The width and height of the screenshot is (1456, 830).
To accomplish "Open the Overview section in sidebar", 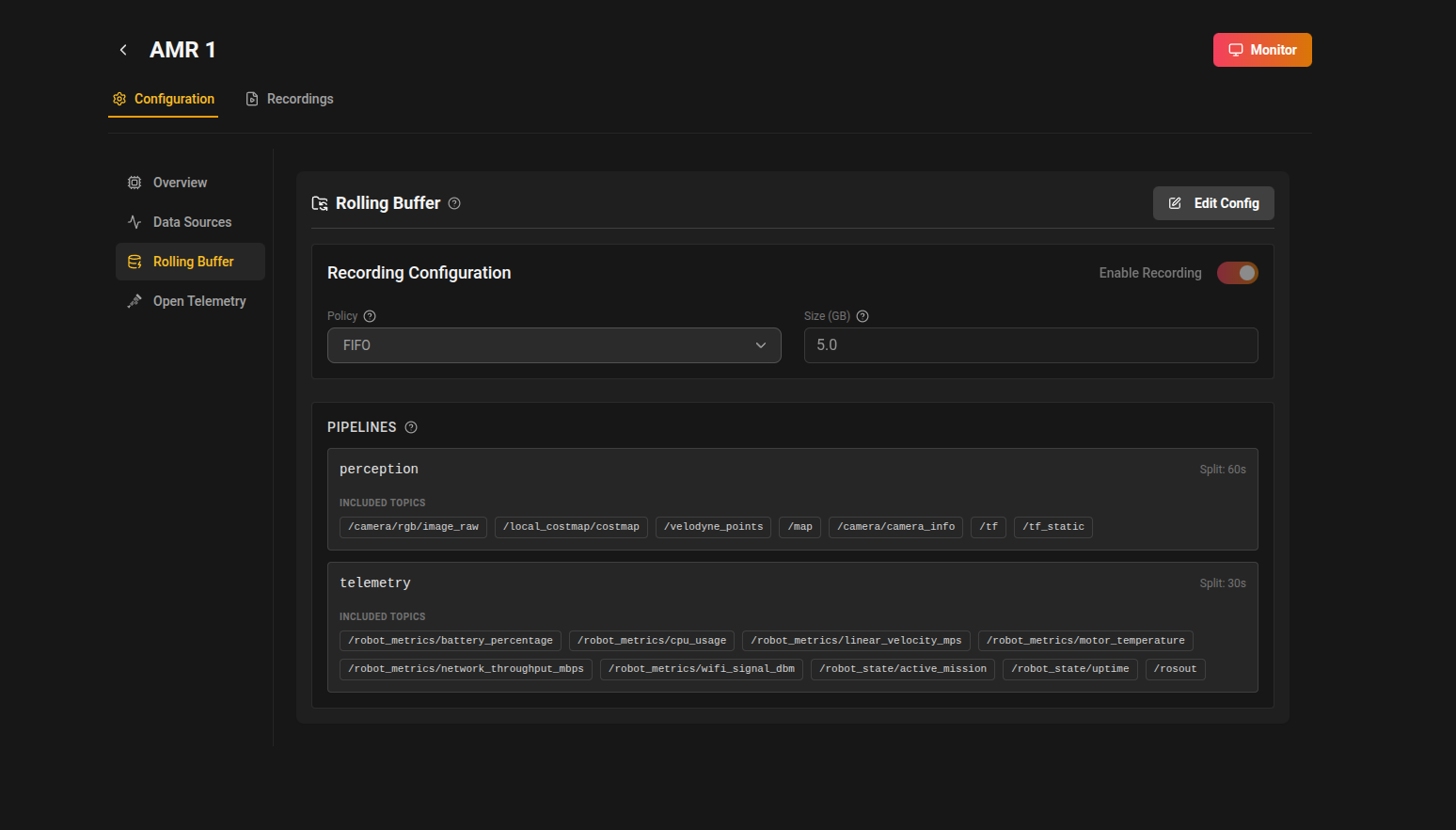I will click(190, 183).
